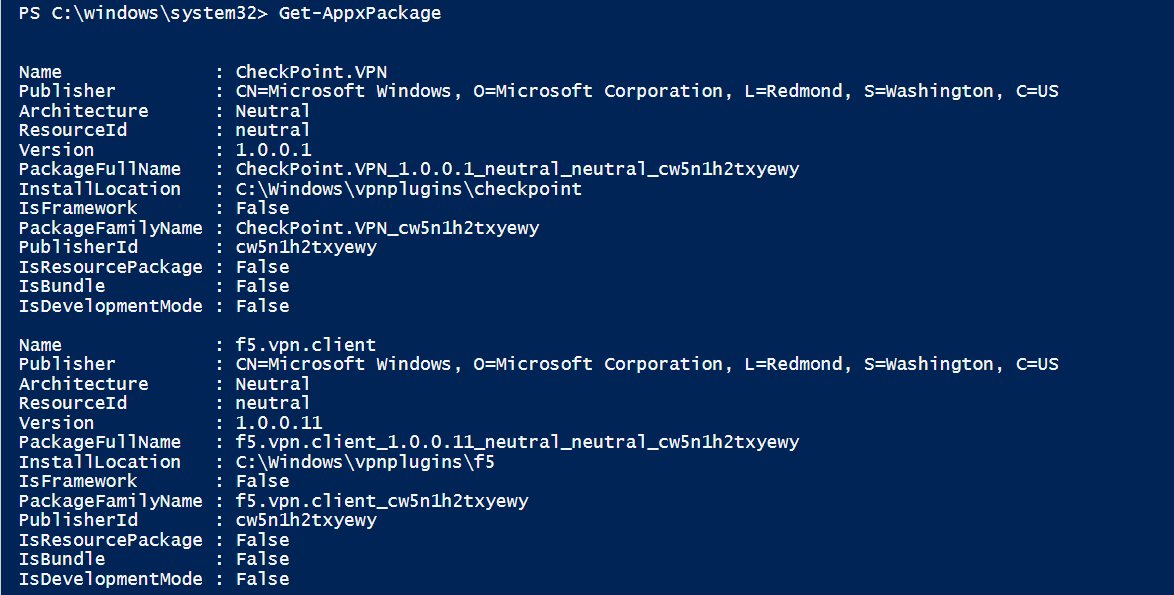
Task: Click the second IsResourcePackage label
Action: [x=110, y=540]
